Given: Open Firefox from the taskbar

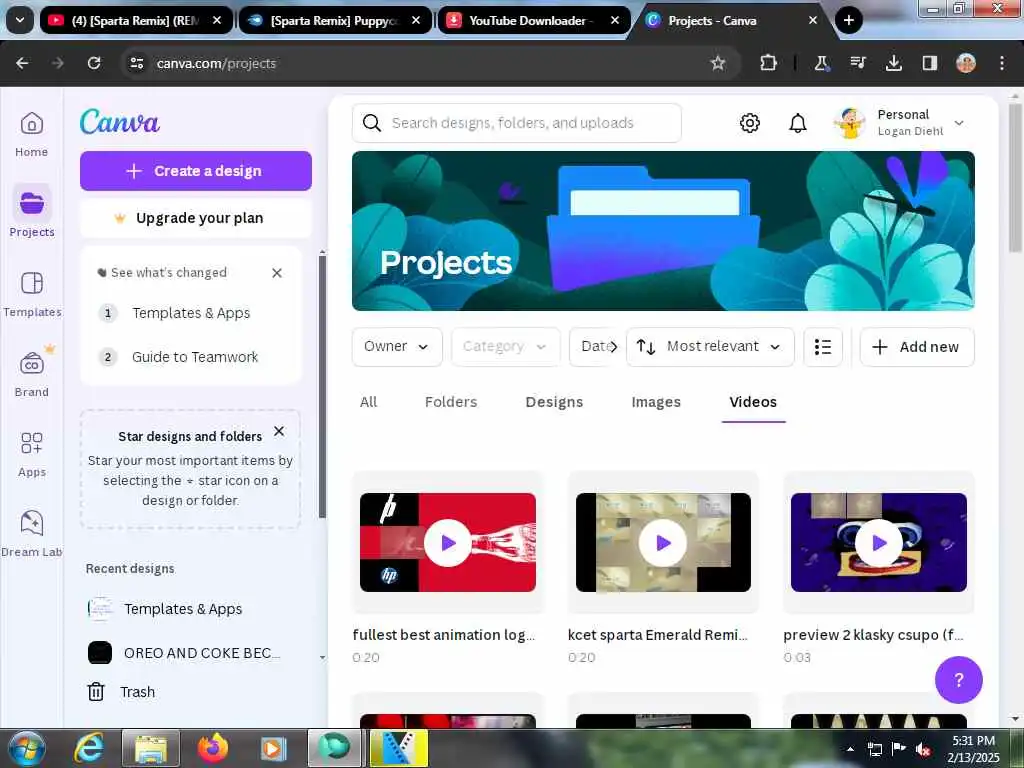Looking at the screenshot, I should 213,748.
